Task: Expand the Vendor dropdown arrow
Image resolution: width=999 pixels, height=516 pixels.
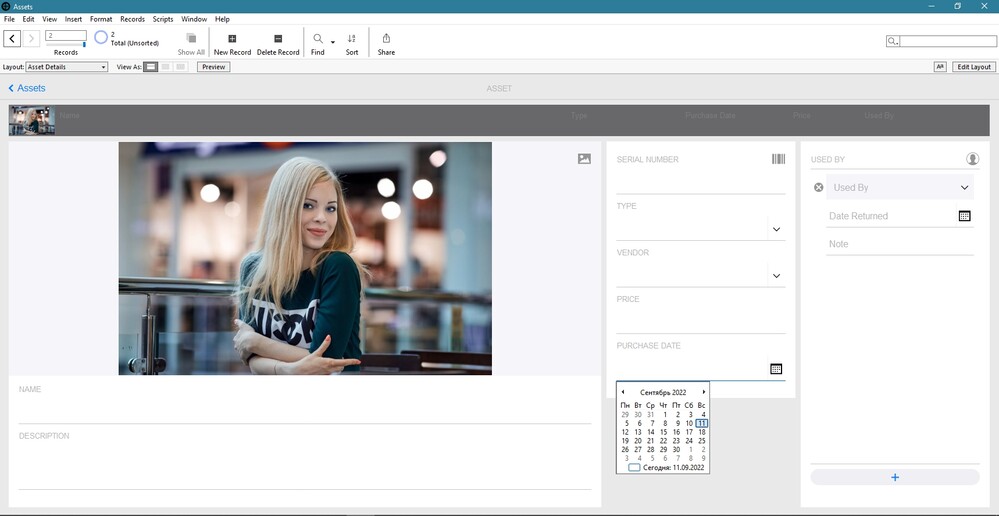Action: click(x=776, y=276)
